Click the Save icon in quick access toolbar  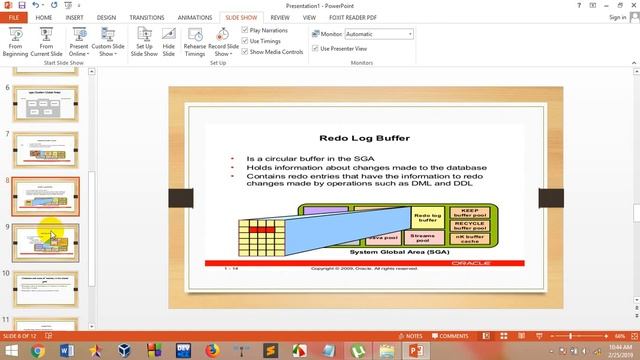(x=22, y=5)
